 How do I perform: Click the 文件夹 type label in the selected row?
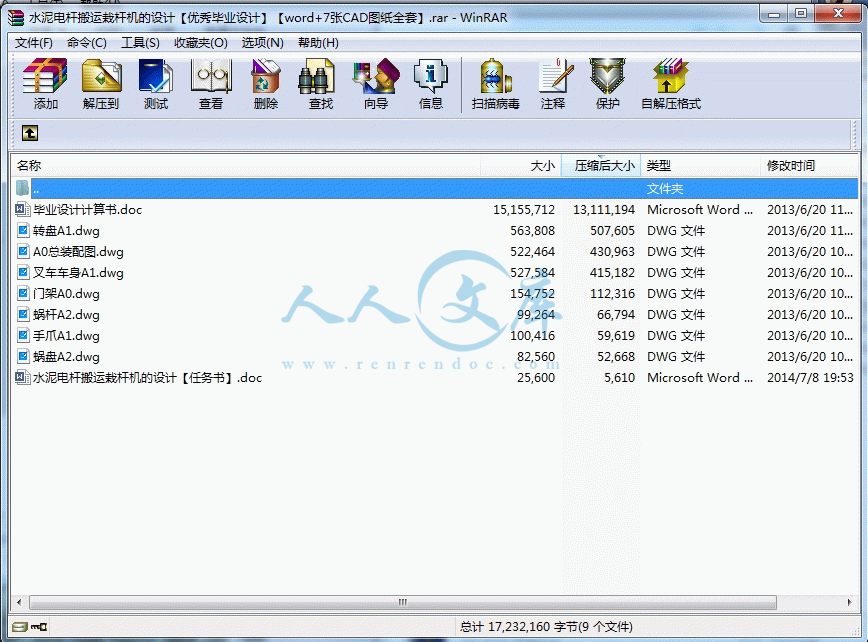(665, 189)
